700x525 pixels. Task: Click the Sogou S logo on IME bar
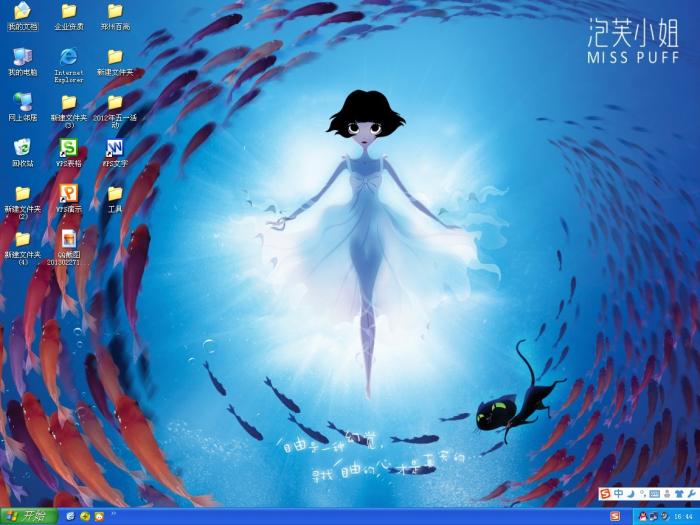click(x=605, y=493)
